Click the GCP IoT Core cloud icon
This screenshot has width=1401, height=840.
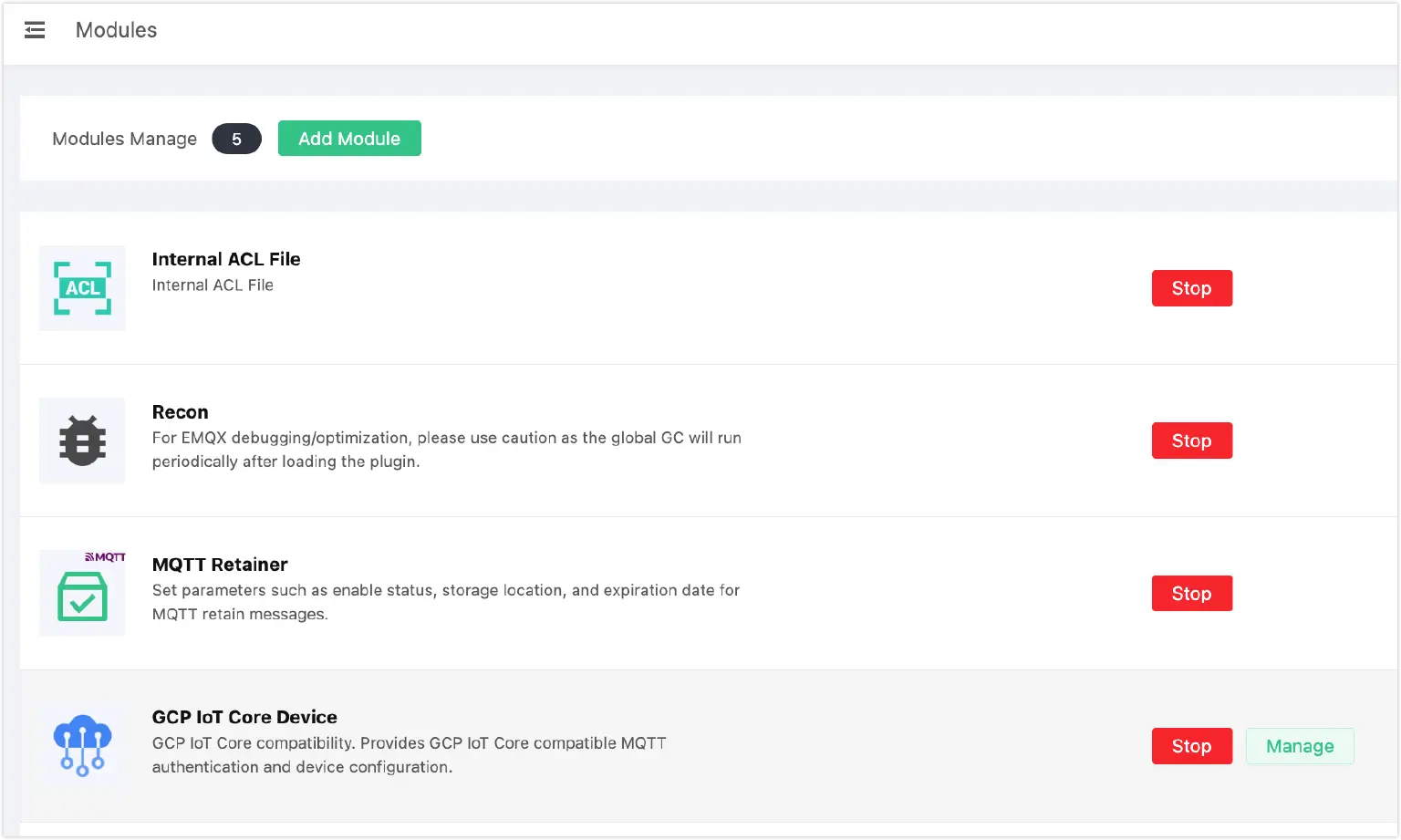pyautogui.click(x=82, y=746)
